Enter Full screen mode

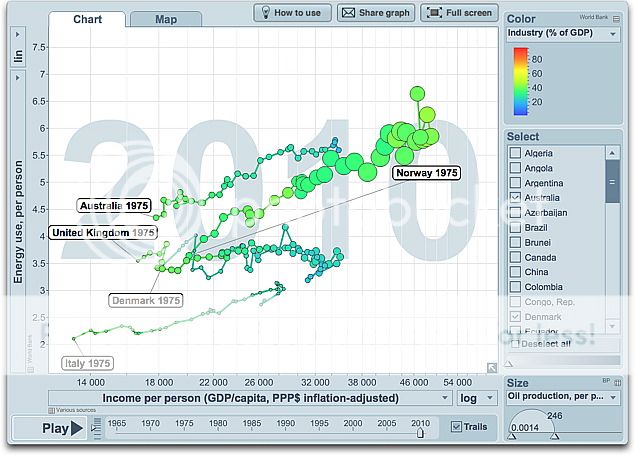point(459,13)
